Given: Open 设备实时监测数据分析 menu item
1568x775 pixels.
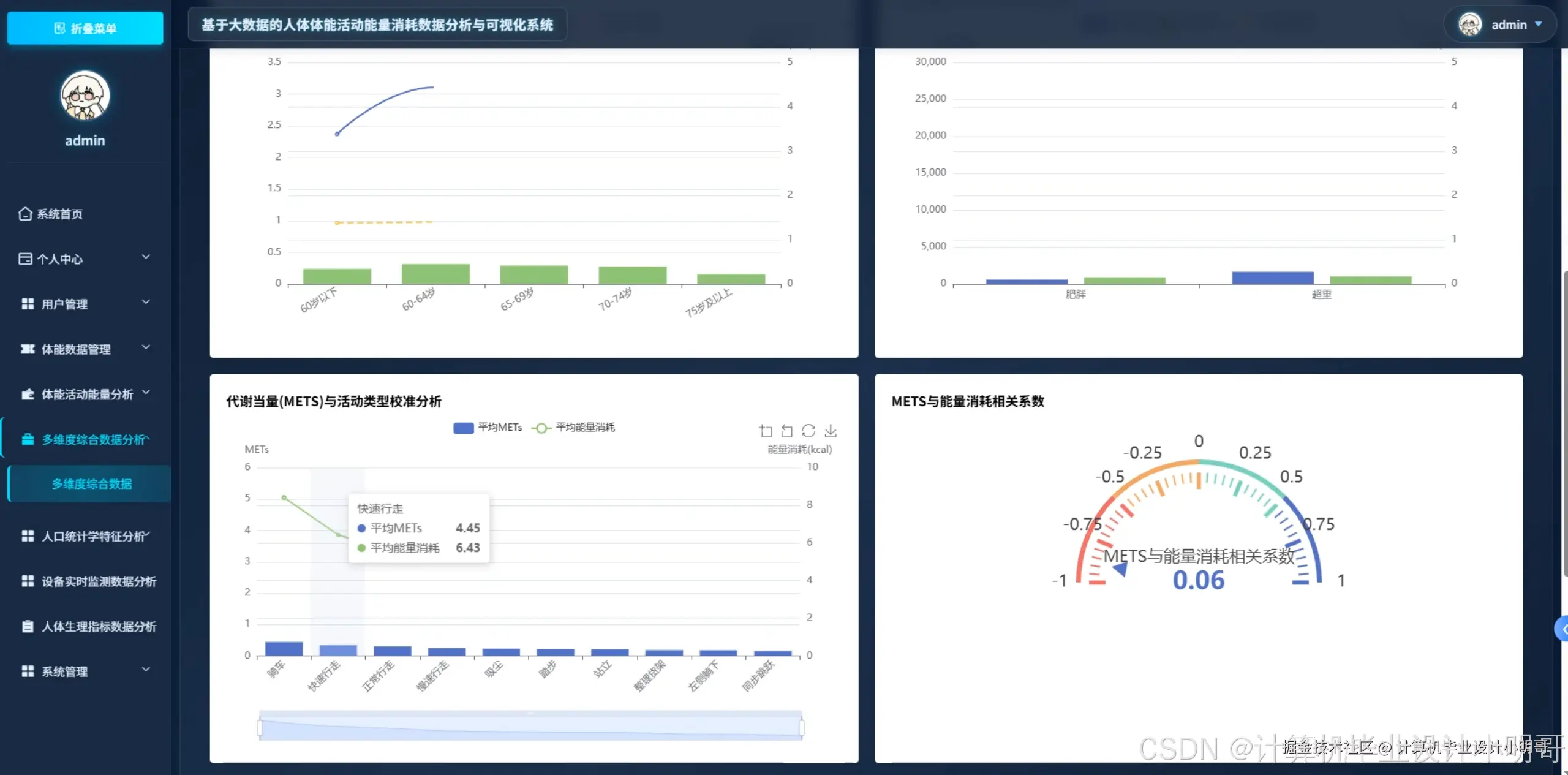Looking at the screenshot, I should pos(98,581).
